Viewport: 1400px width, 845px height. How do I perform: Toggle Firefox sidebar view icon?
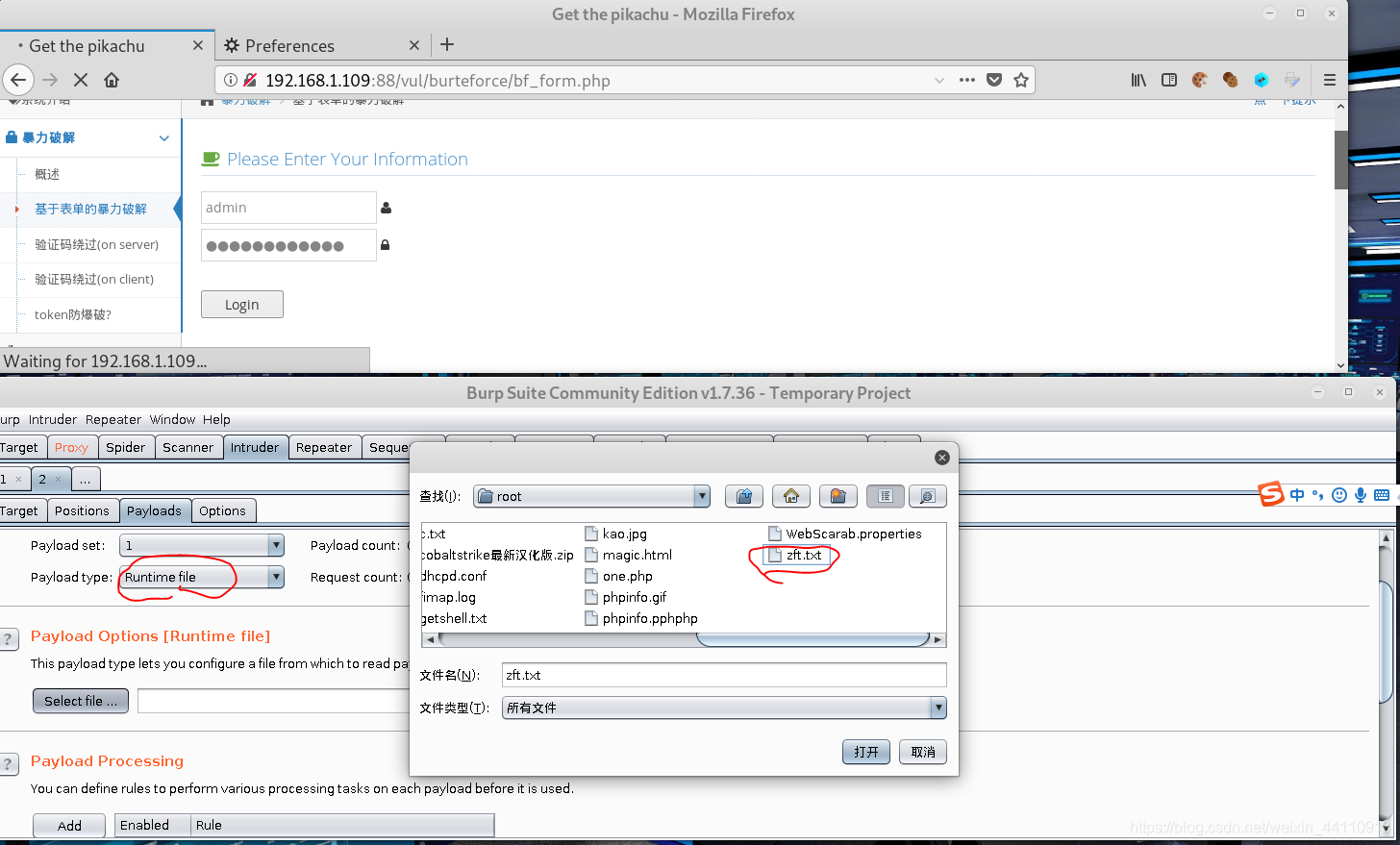1169,80
